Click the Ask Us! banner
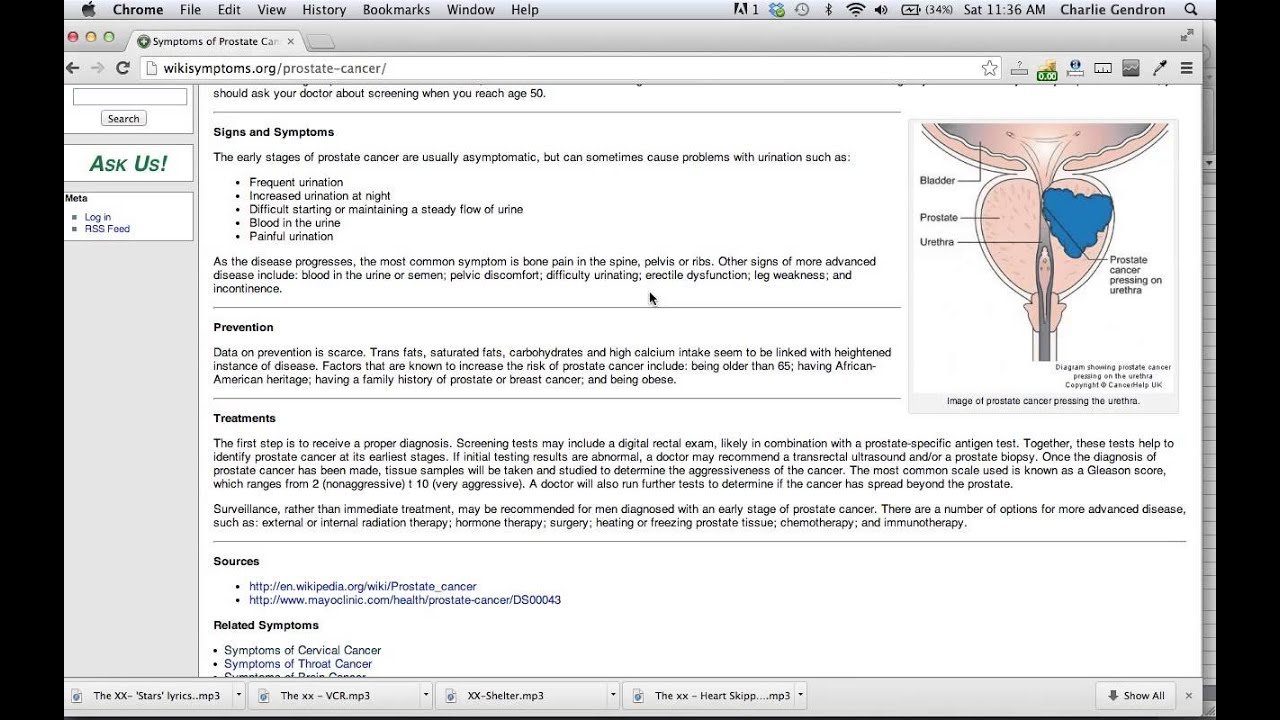The height and width of the screenshot is (720, 1280). click(x=129, y=164)
